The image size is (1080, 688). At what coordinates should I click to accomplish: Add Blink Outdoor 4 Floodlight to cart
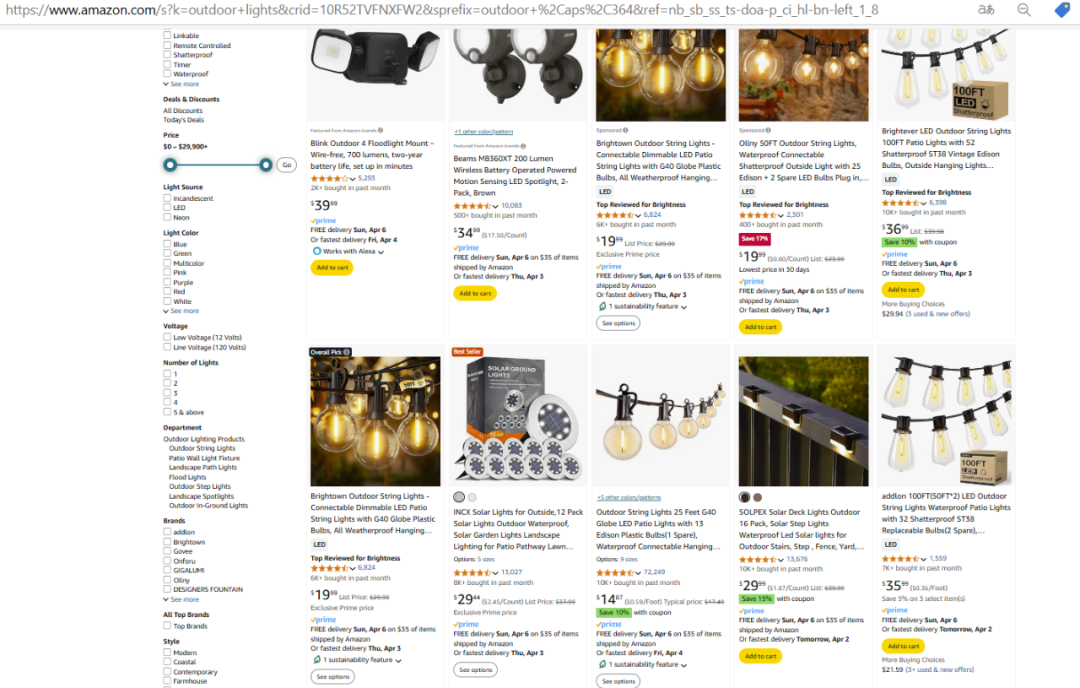[x=332, y=268]
